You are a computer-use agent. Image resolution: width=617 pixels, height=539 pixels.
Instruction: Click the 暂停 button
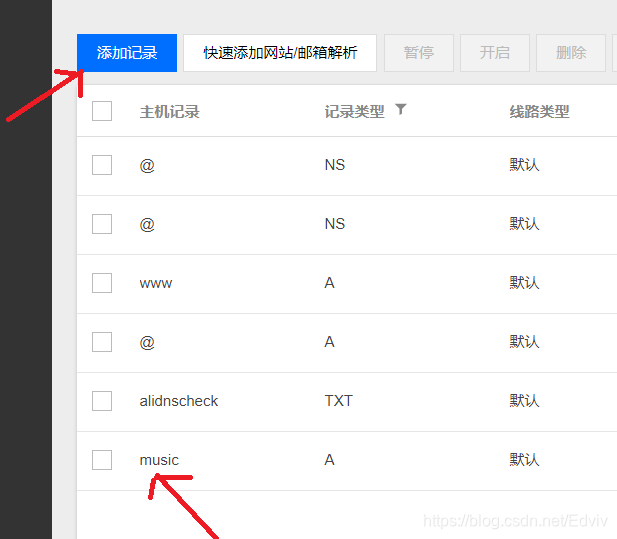point(419,53)
